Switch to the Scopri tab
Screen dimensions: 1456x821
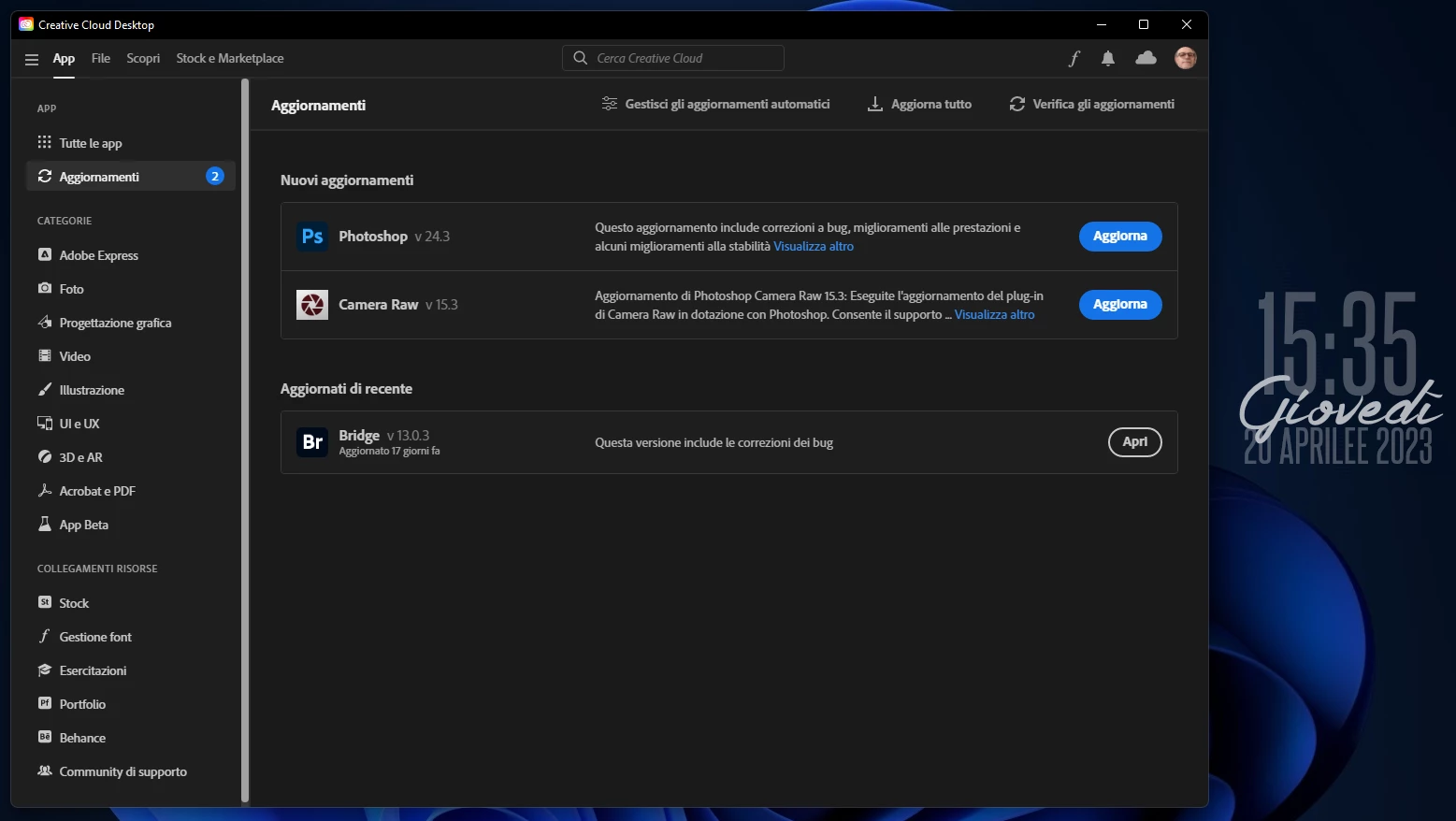click(x=143, y=58)
